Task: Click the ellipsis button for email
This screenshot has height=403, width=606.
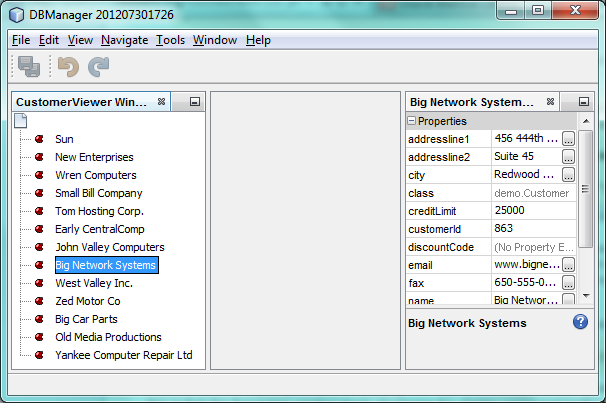Action: 568,265
